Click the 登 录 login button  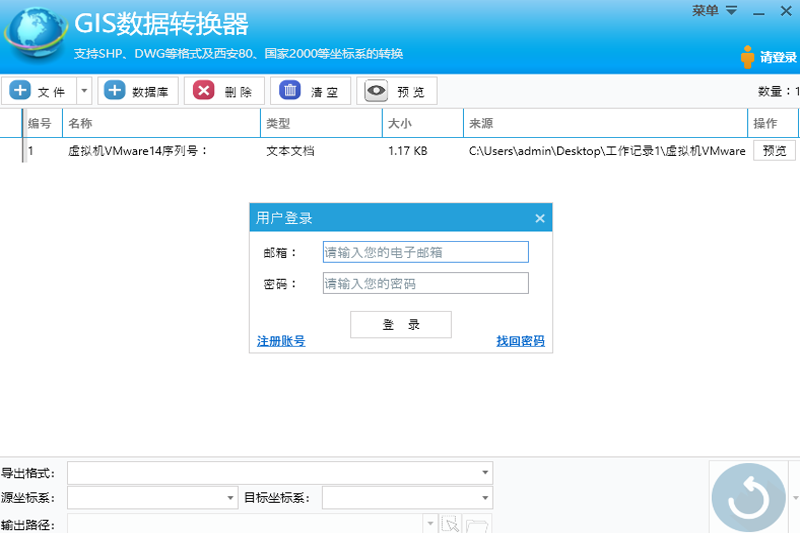[x=401, y=324]
